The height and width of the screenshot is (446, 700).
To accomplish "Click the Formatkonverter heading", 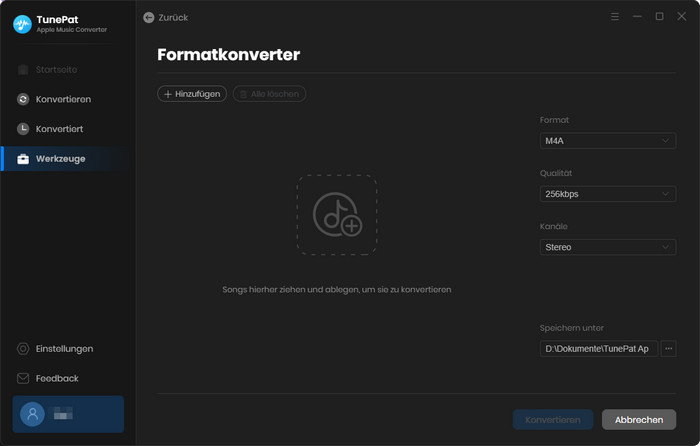I will pyautogui.click(x=229, y=54).
